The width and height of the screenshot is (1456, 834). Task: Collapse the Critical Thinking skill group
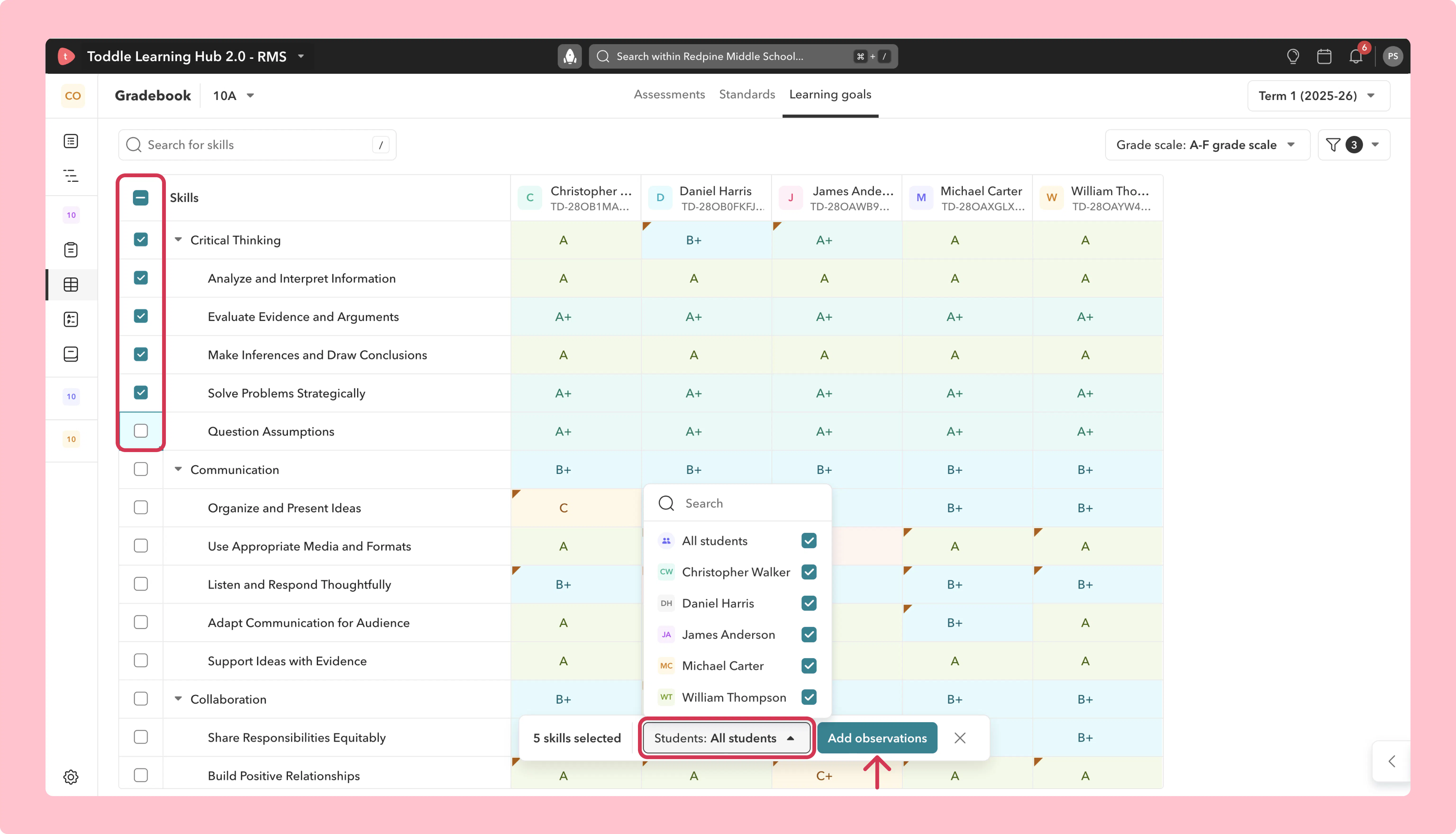[178, 240]
